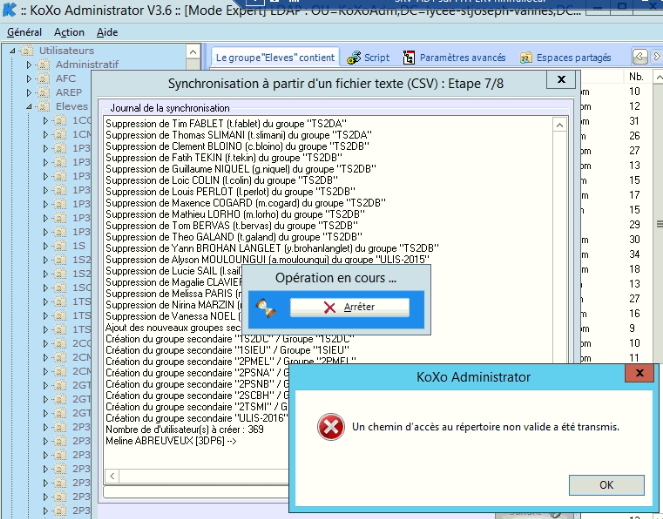This screenshot has width=663, height=519.
Task: Close the CSV synchronisation wizard window
Action: (x=561, y=79)
